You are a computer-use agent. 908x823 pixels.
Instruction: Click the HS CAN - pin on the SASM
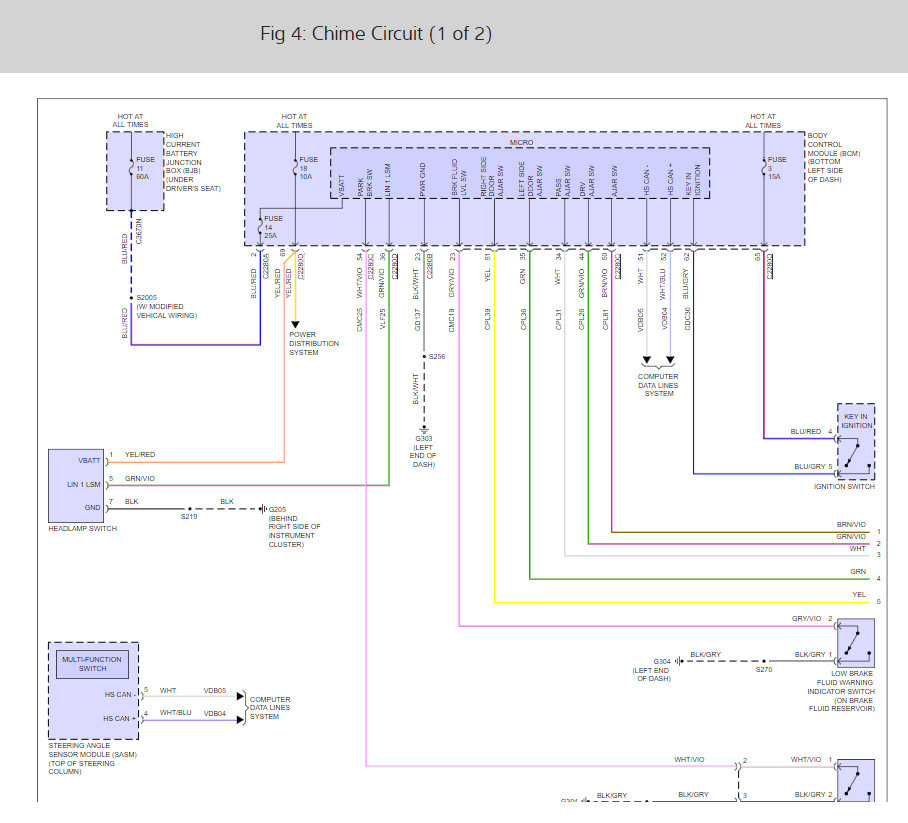click(x=120, y=694)
